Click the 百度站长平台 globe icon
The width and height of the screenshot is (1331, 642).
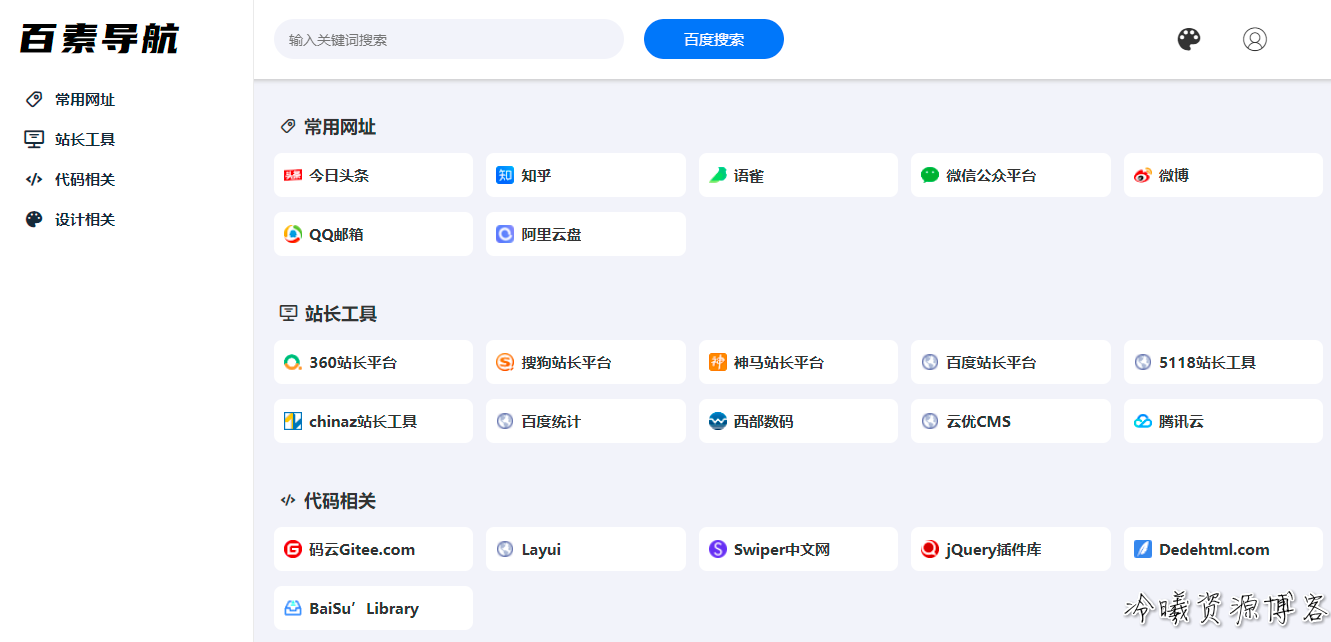930,362
